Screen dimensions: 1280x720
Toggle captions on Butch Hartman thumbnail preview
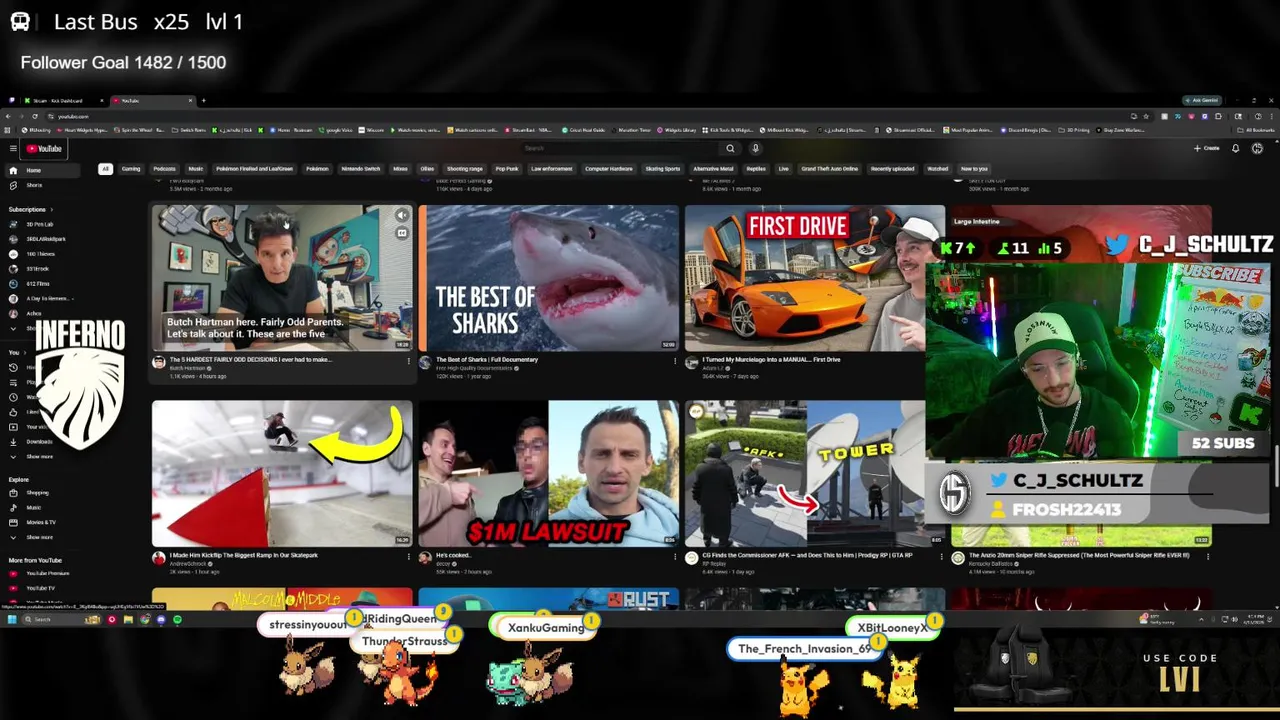pos(401,233)
